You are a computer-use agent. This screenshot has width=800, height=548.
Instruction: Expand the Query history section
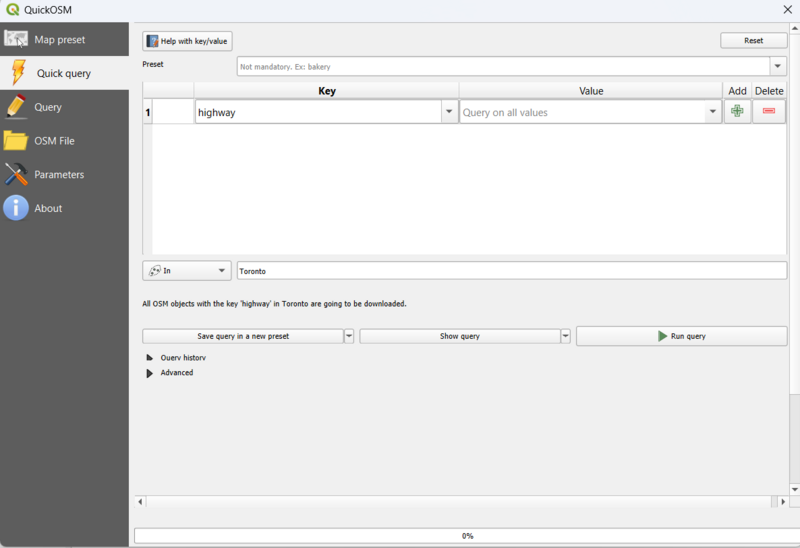tap(150, 357)
